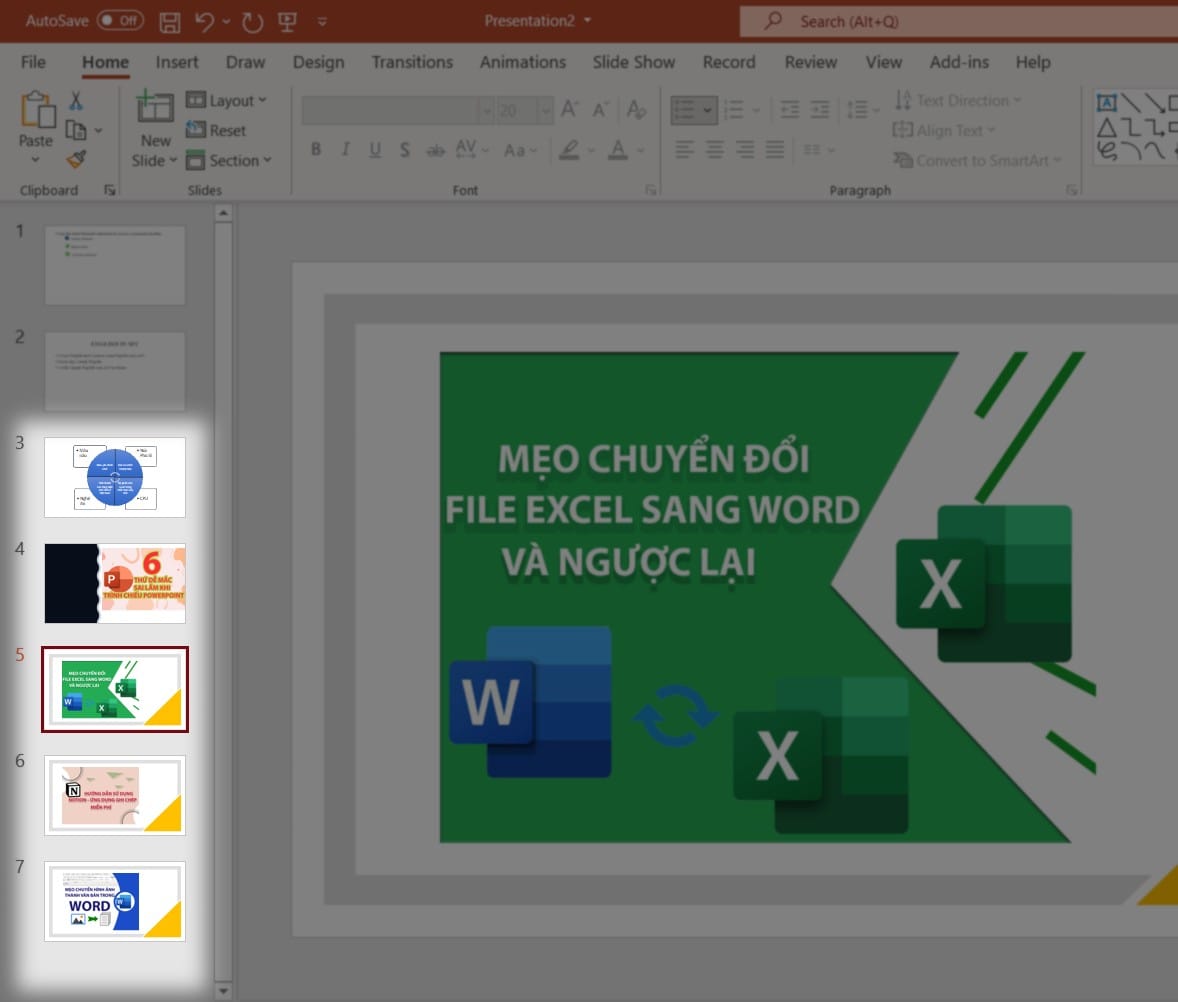Expand the Align Text options
This screenshot has height=1002, width=1178.
944,130
